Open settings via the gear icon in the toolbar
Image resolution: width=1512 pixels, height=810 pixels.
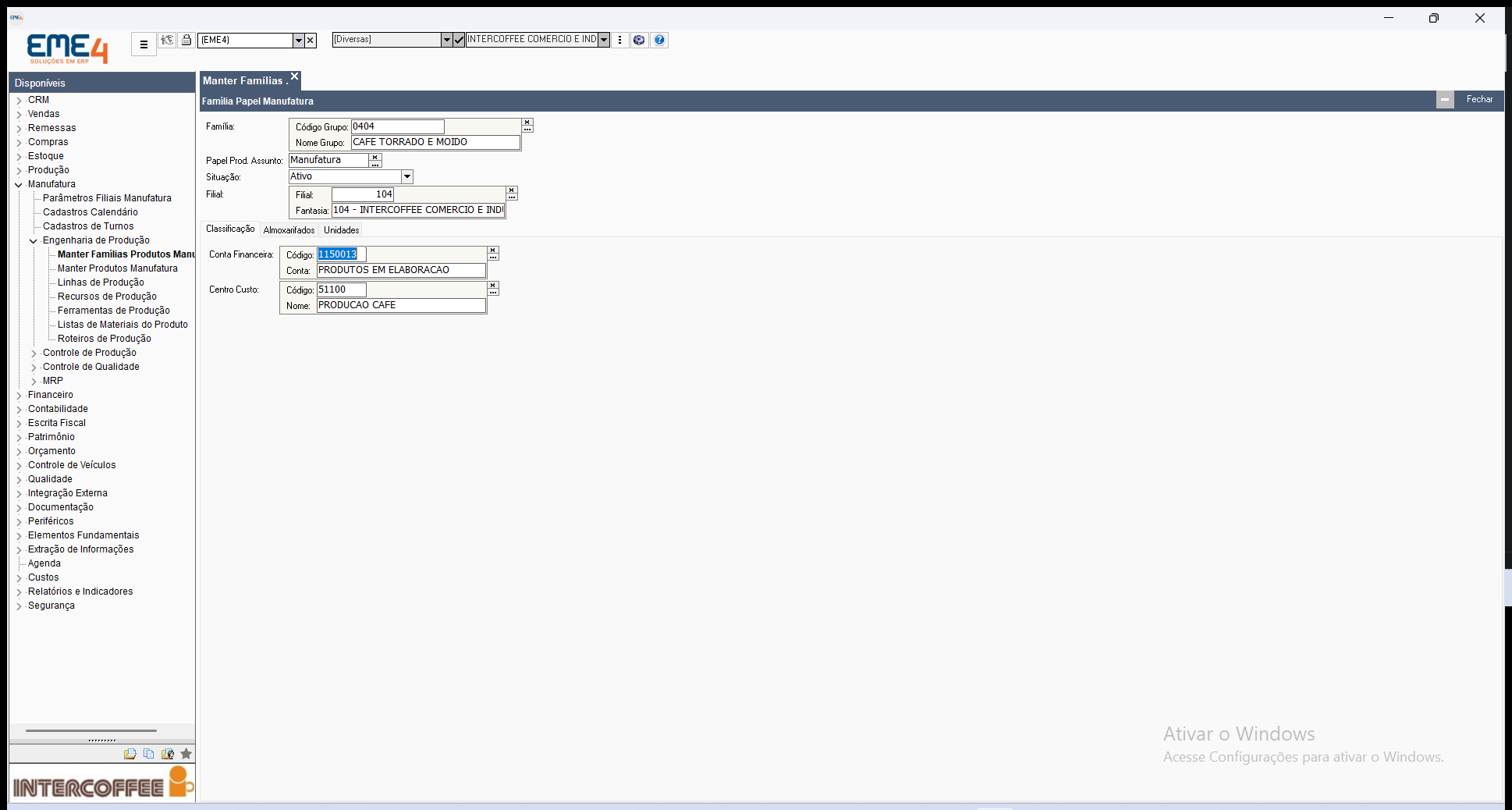pyautogui.click(x=639, y=40)
